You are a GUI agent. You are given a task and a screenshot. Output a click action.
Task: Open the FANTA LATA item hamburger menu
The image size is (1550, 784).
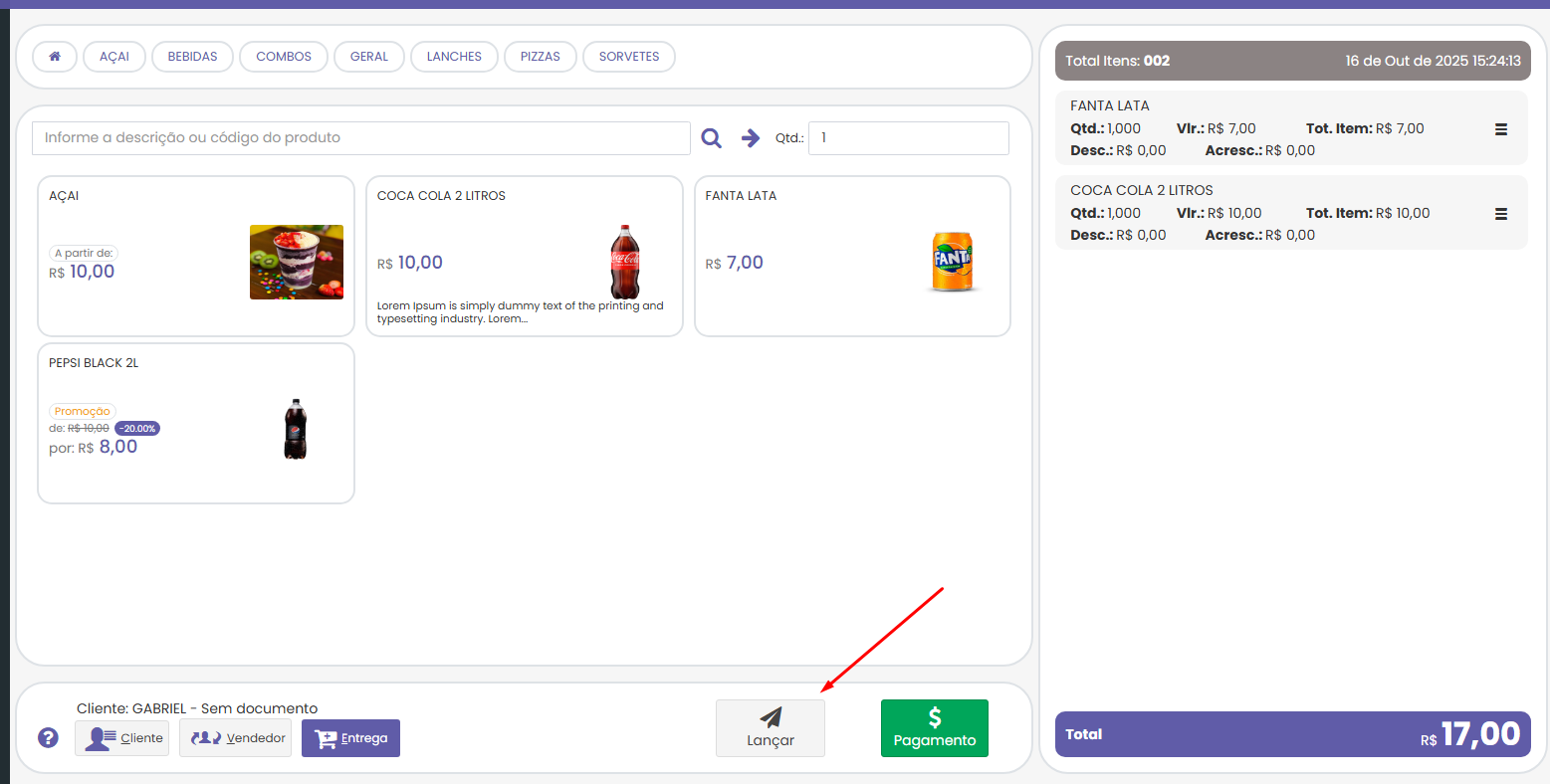click(1500, 129)
